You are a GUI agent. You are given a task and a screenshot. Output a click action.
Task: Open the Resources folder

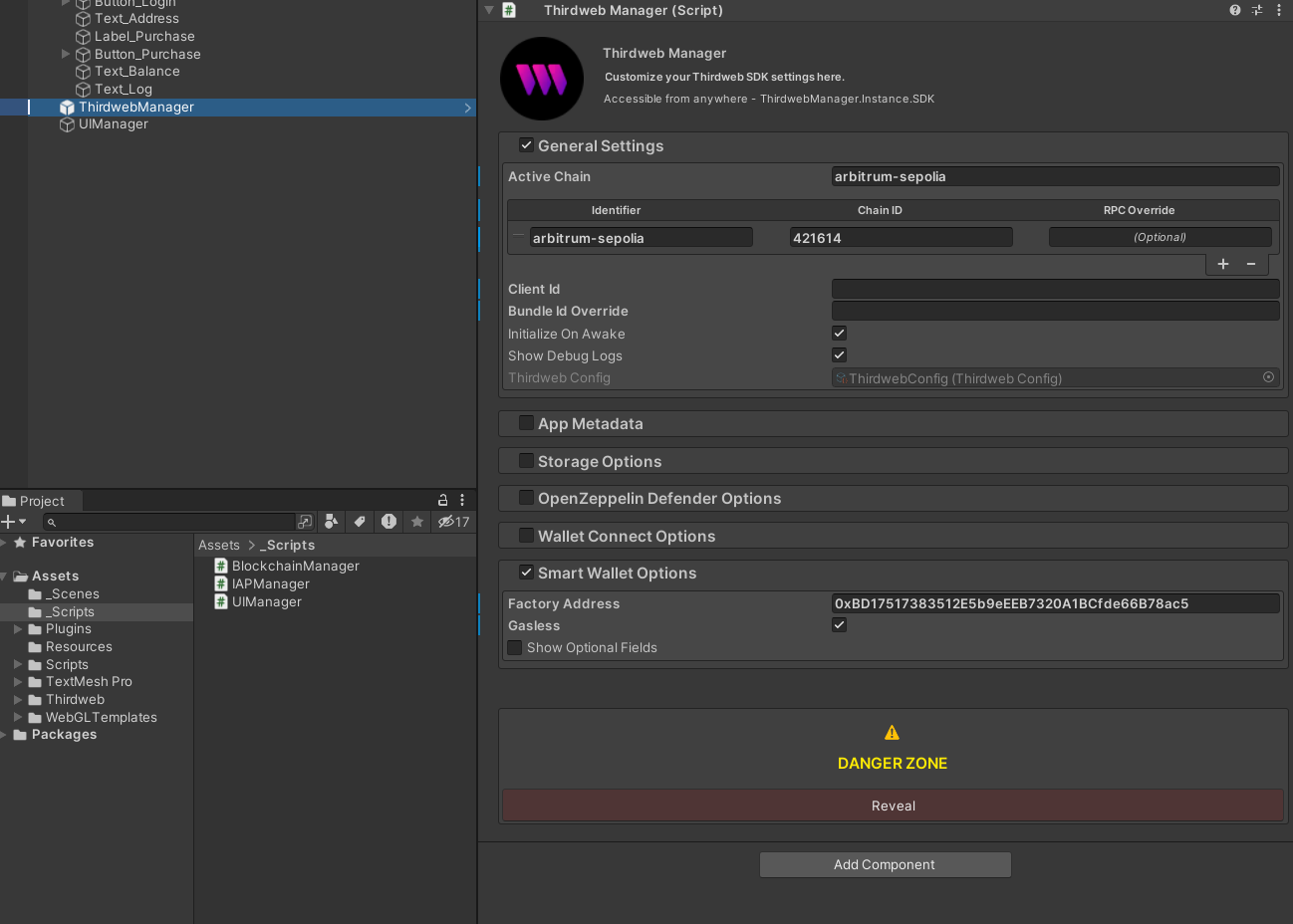(x=70, y=646)
